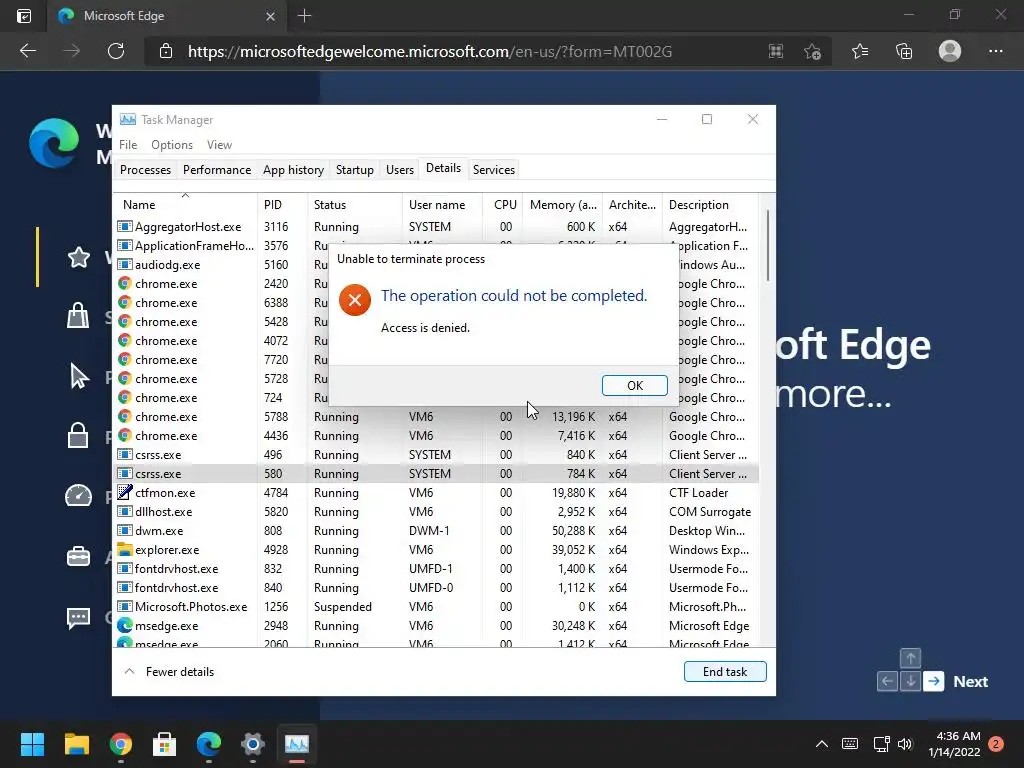1024x768 pixels.
Task: Open Task Manager View menu
Action: (219, 145)
